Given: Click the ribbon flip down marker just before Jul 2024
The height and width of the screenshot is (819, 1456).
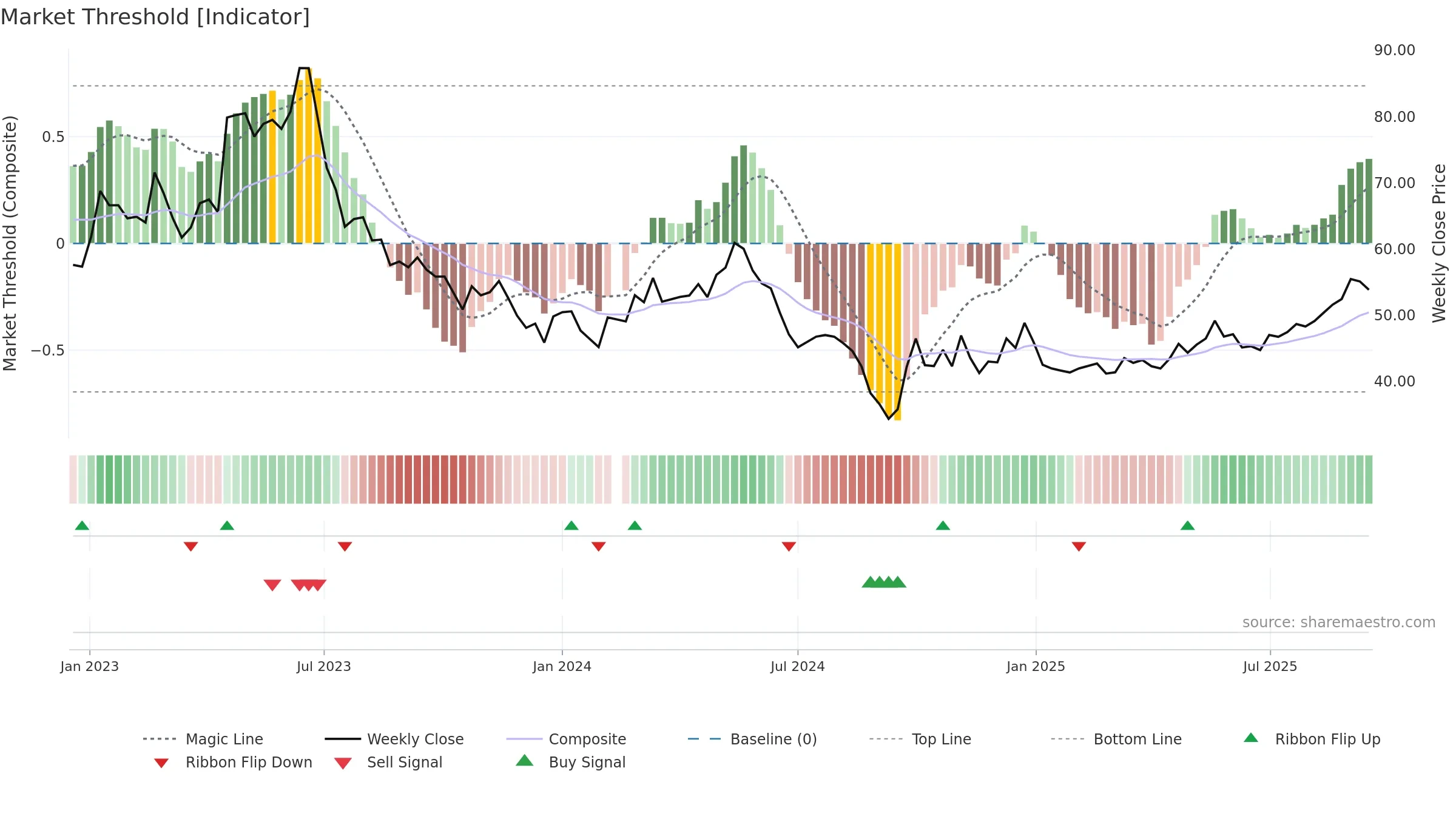Looking at the screenshot, I should point(789,547).
